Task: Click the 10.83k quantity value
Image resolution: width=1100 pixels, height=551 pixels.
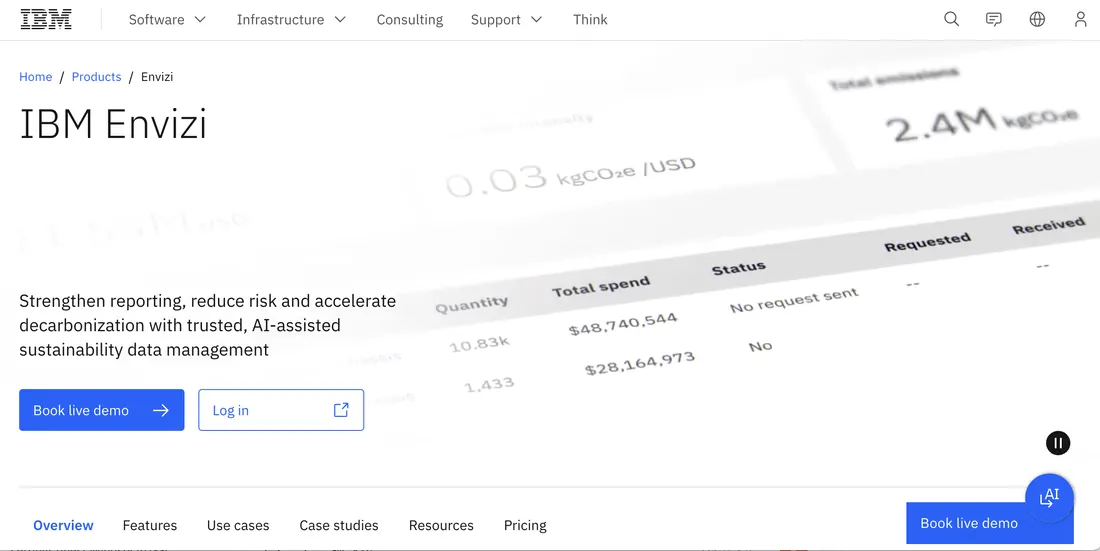Action: pyautogui.click(x=479, y=344)
